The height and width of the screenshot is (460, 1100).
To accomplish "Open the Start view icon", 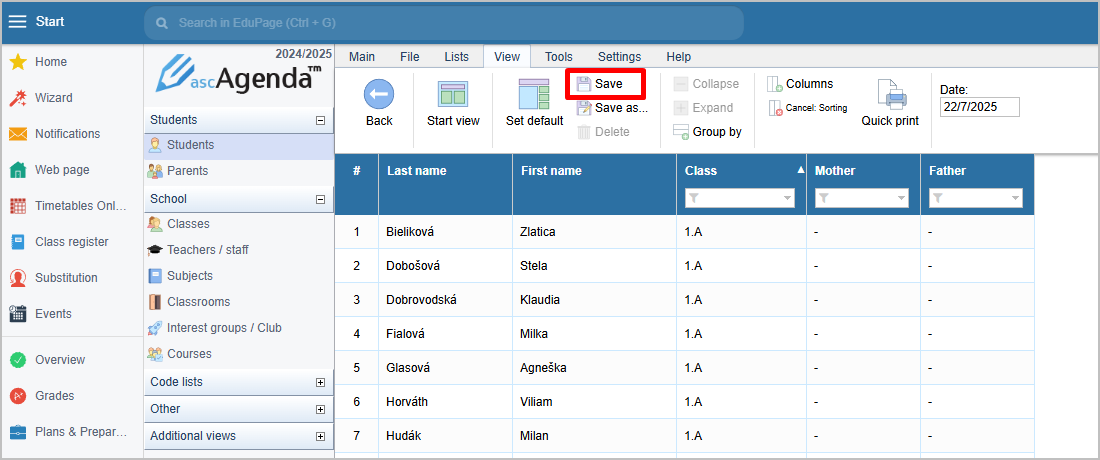I will tap(452, 95).
